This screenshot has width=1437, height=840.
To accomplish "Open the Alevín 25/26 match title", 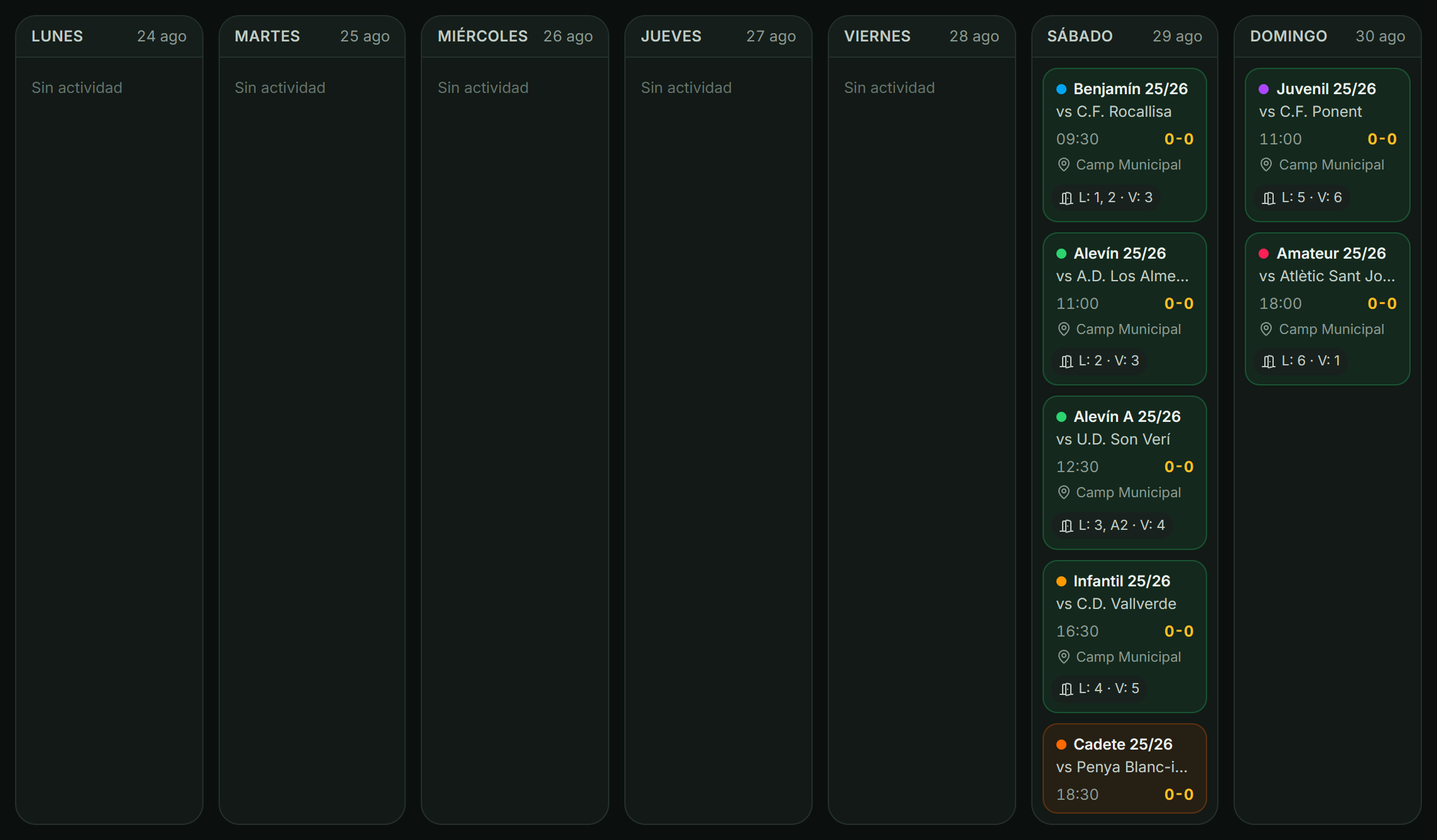I will 1120,254.
